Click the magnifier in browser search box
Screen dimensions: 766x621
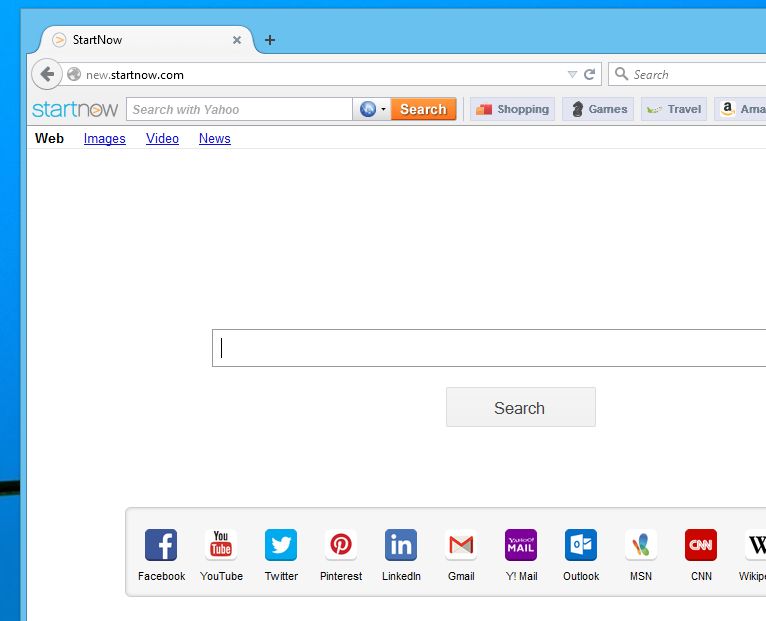(x=621, y=74)
